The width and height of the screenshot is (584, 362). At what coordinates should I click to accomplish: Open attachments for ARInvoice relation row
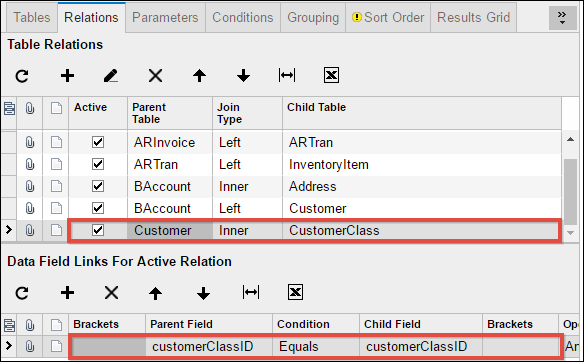[x=30, y=142]
